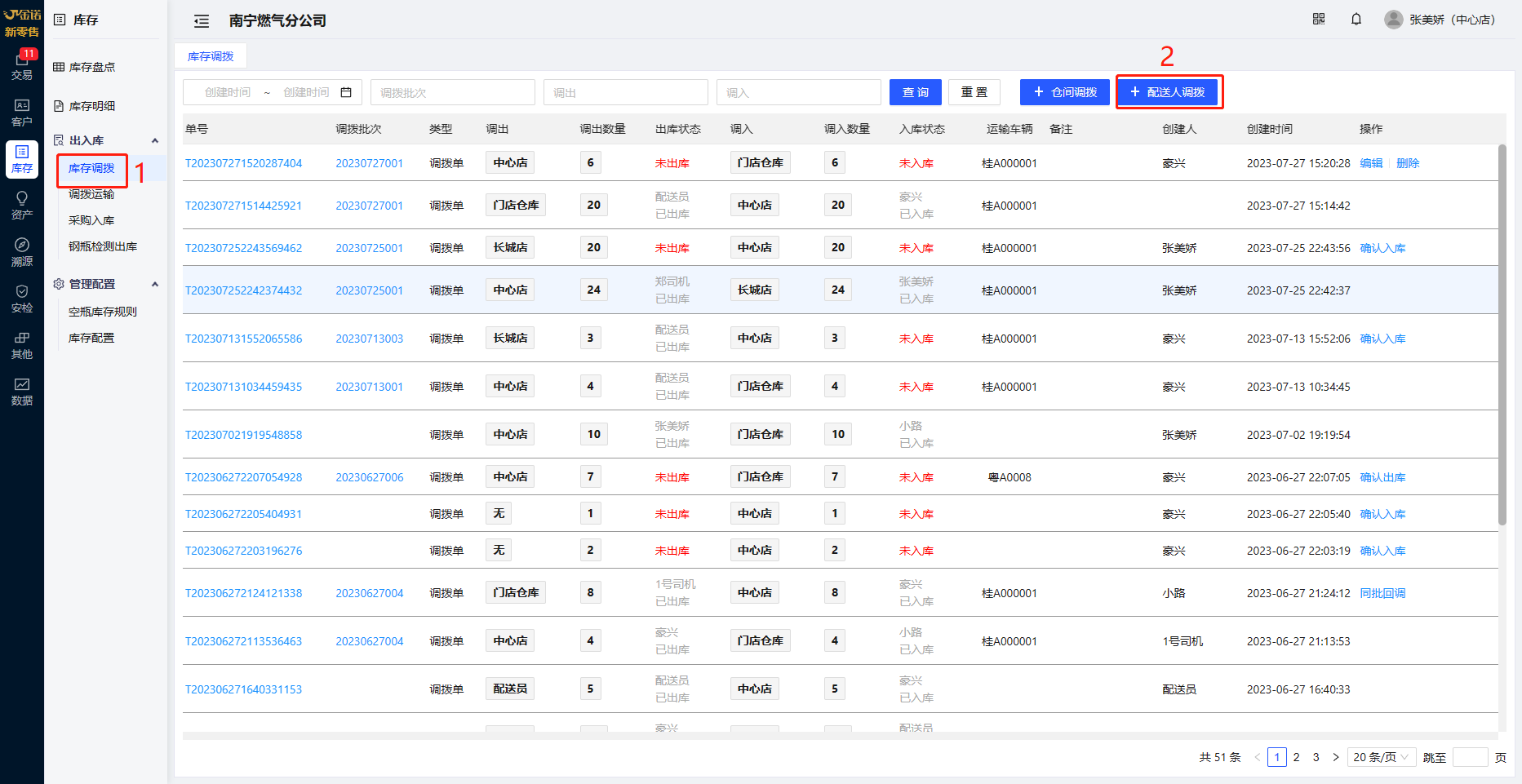Open the 交易 section in the sidebar
1522x784 pixels.
tap(22, 65)
